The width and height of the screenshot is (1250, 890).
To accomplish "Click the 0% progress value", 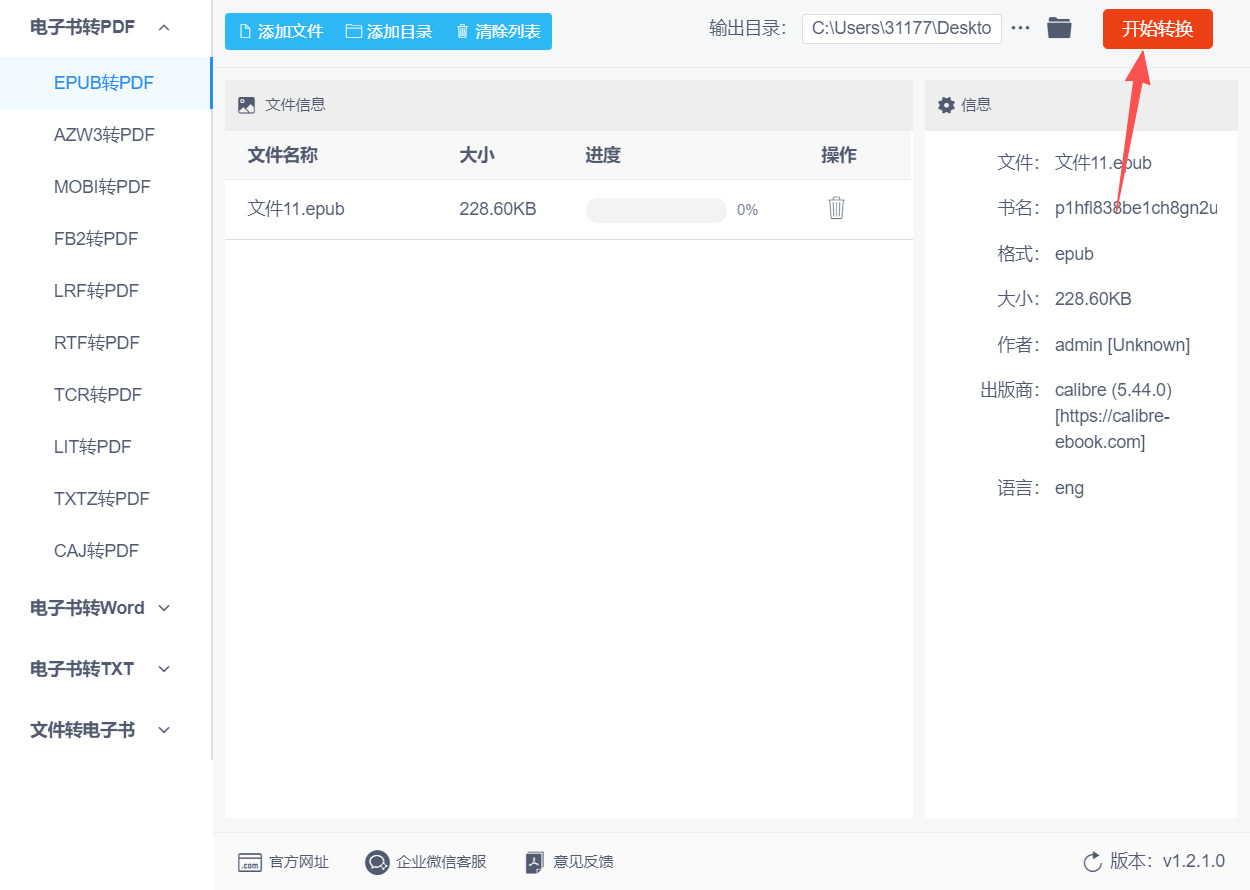I will pyautogui.click(x=747, y=210).
